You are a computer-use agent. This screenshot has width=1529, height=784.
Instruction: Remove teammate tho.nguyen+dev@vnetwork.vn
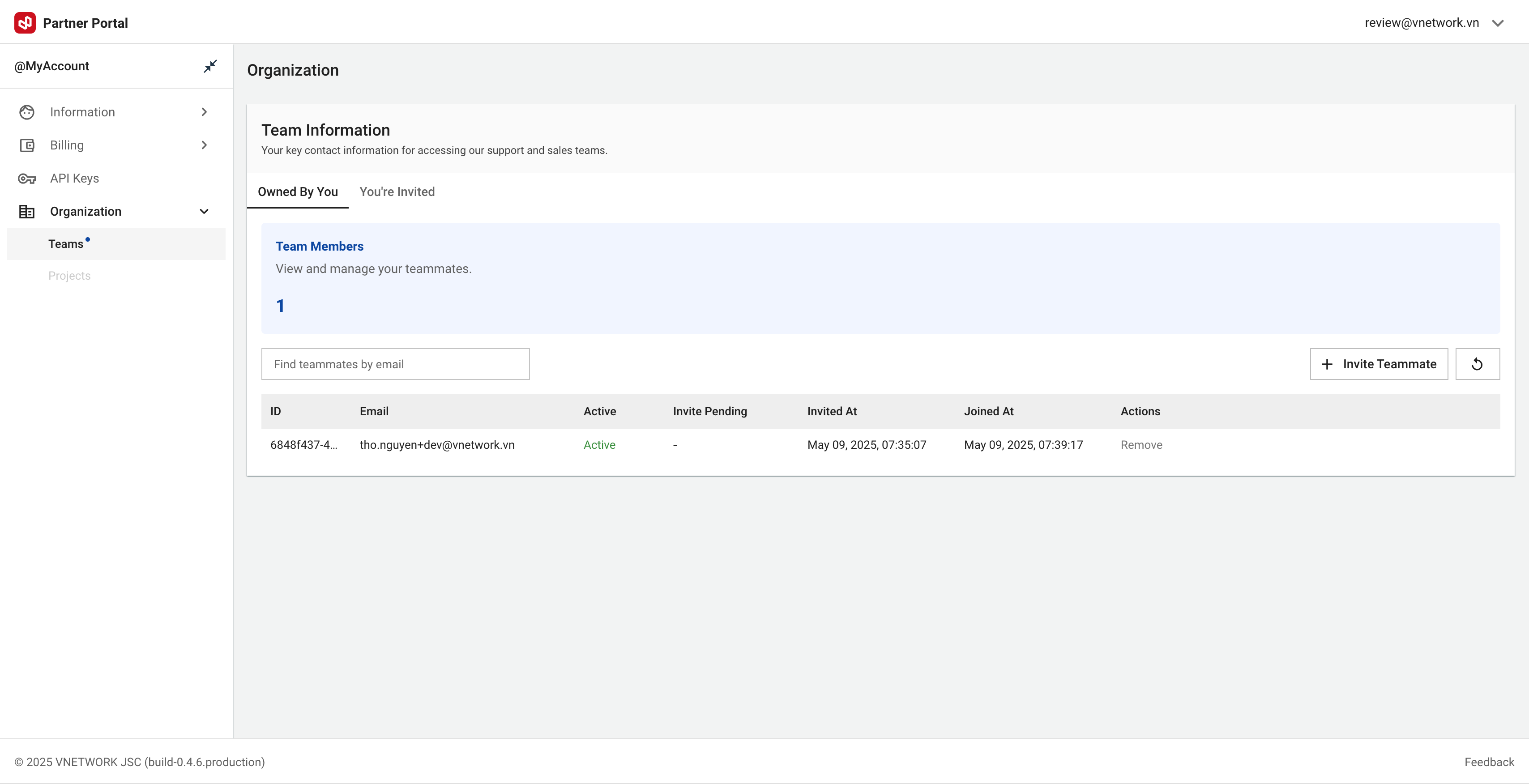1141,445
